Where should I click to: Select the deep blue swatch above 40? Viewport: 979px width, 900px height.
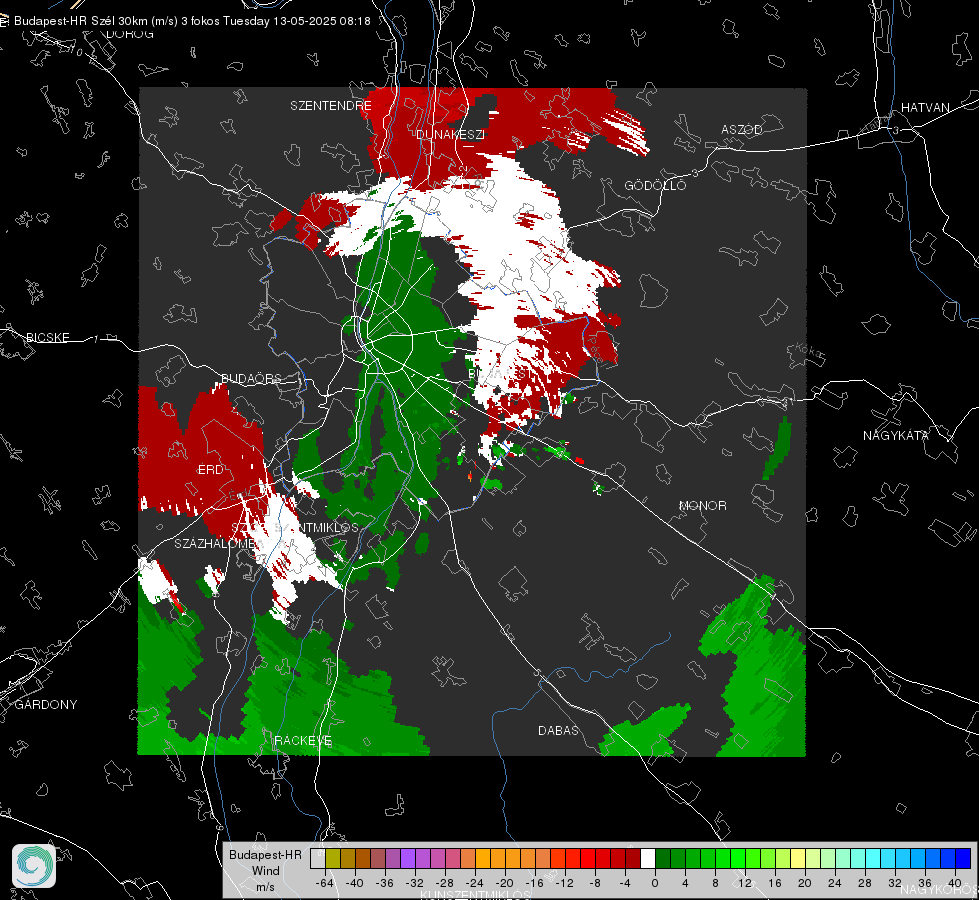[x=963, y=858]
